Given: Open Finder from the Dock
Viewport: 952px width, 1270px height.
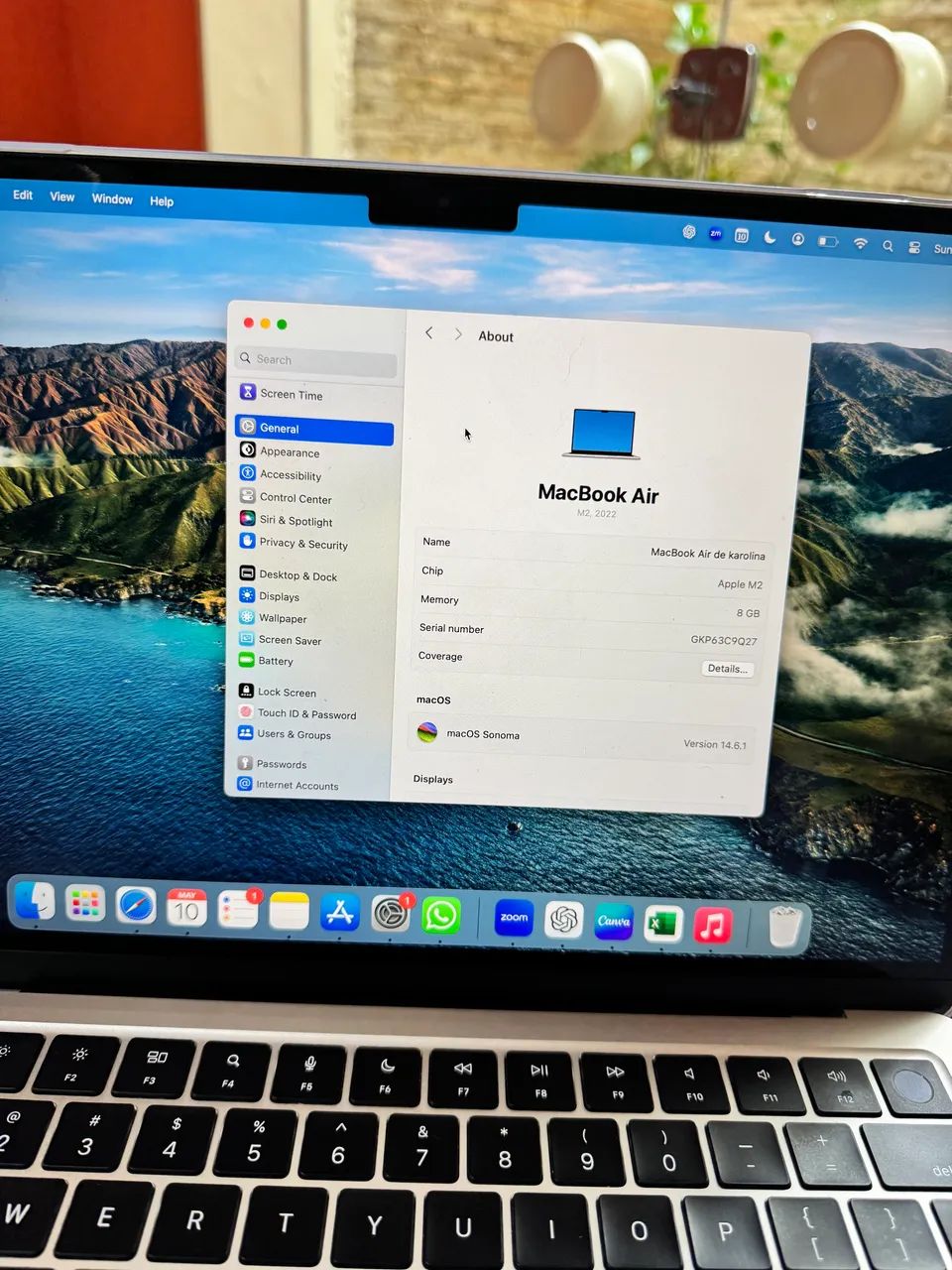Looking at the screenshot, I should click(35, 901).
